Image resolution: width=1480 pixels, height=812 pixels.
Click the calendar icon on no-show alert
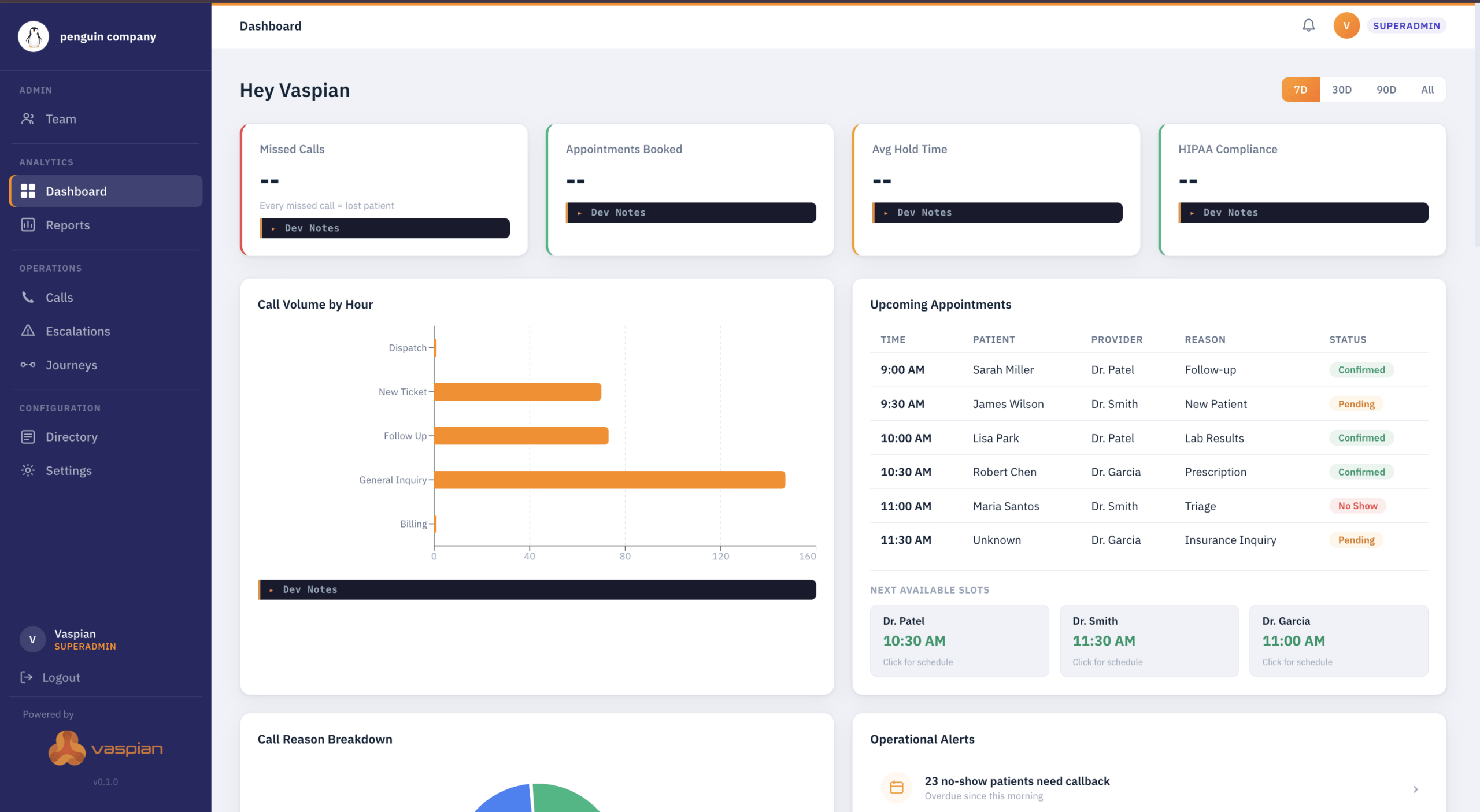pyautogui.click(x=897, y=788)
